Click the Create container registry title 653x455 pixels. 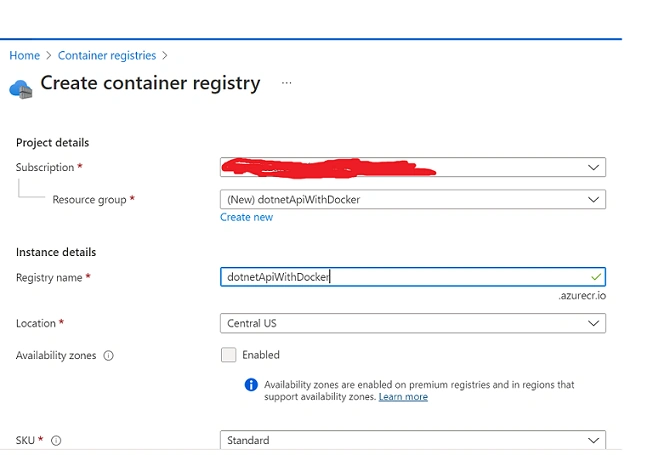(x=150, y=83)
